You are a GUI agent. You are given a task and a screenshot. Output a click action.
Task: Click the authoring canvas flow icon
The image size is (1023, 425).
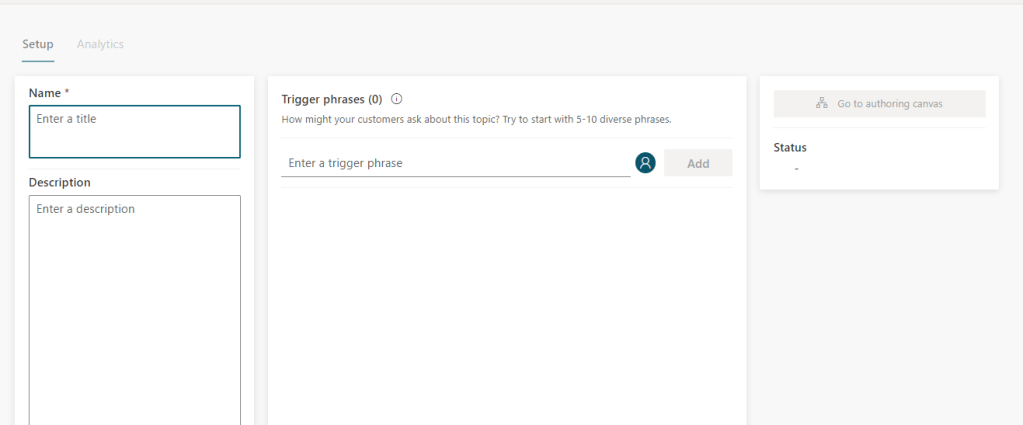click(x=822, y=103)
